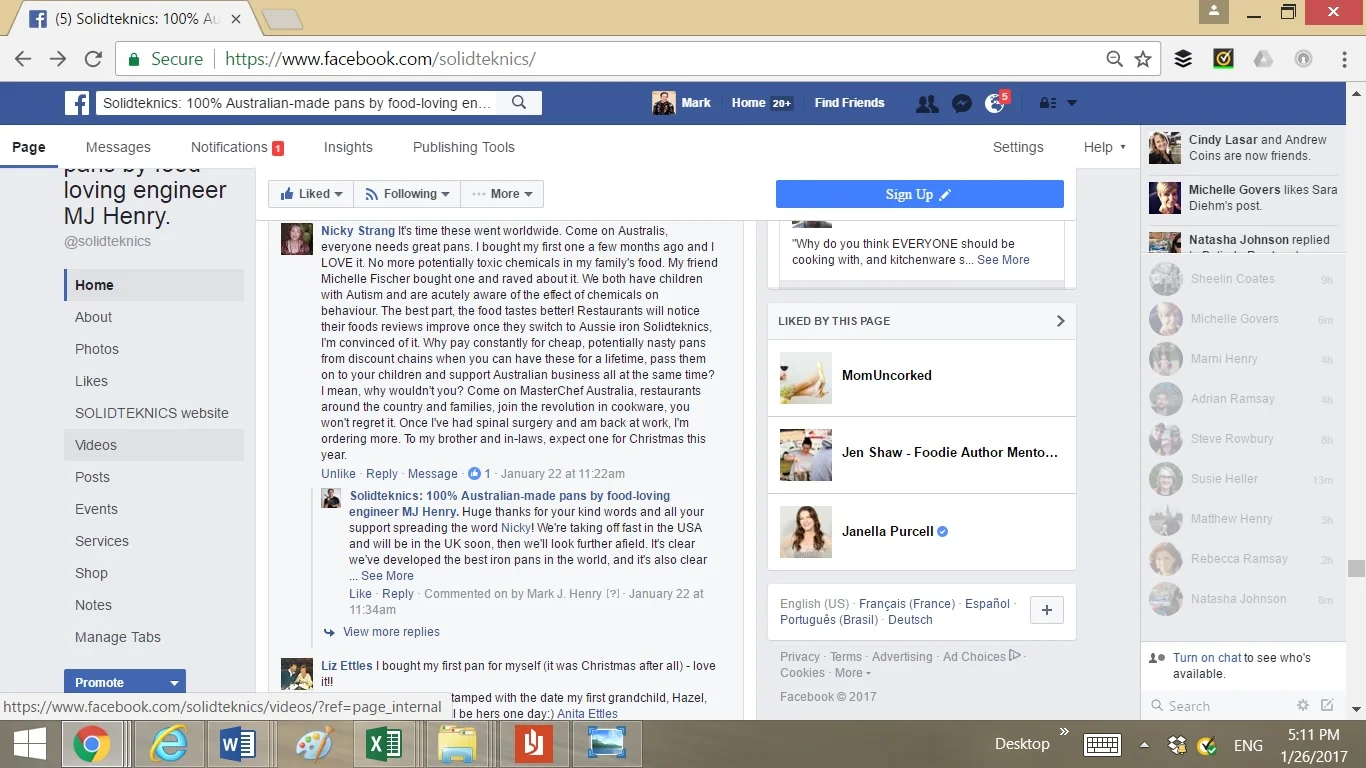
Task: Click Nicky Strang's profile thumbnail
Action: tap(297, 239)
